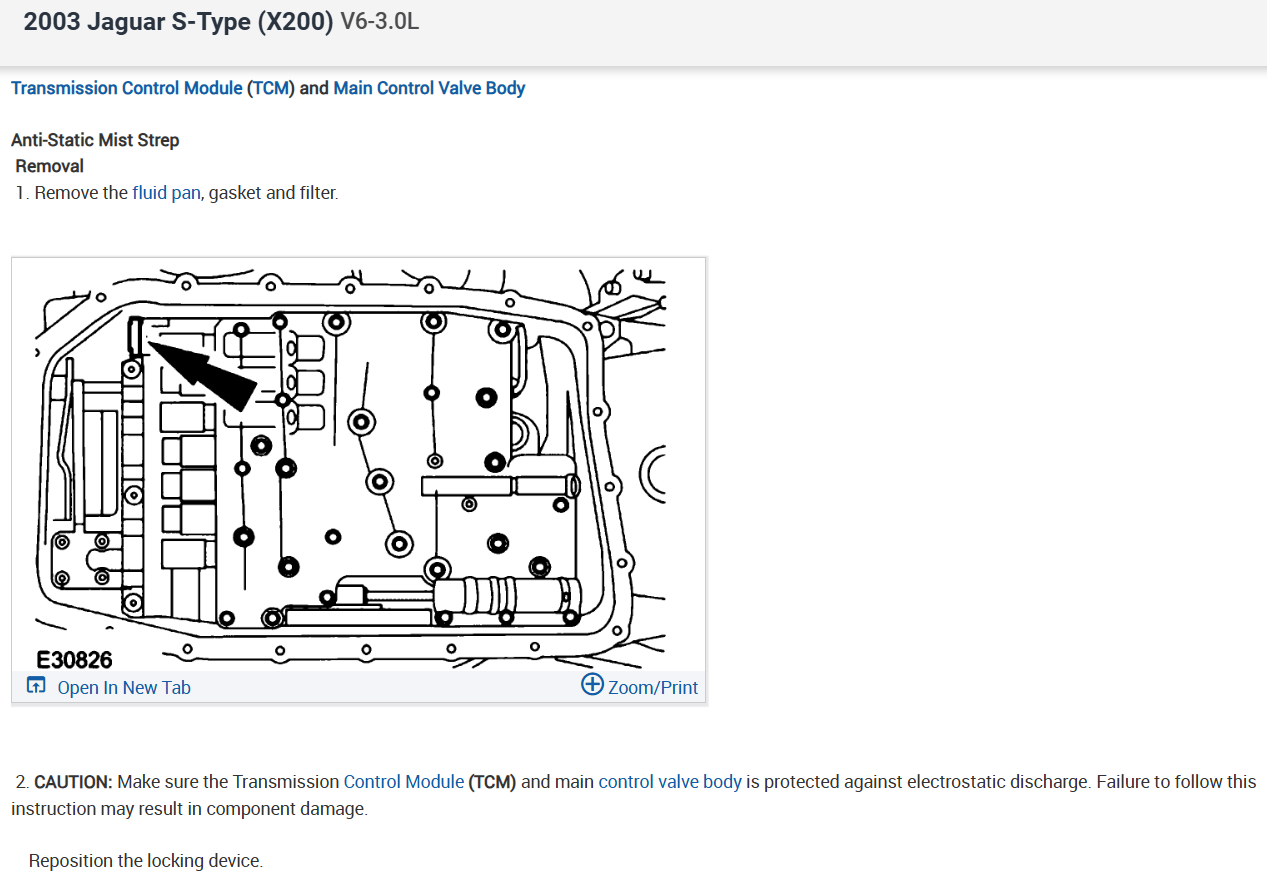Follow the Control Module link in caution
Image resolution: width=1267 pixels, height=873 pixels.
coord(403,781)
